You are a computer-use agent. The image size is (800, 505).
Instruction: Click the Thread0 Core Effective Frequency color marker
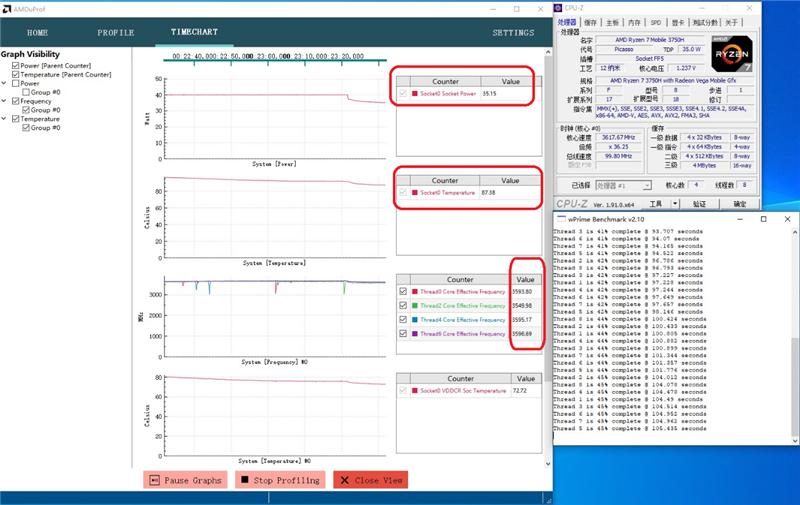click(414, 292)
